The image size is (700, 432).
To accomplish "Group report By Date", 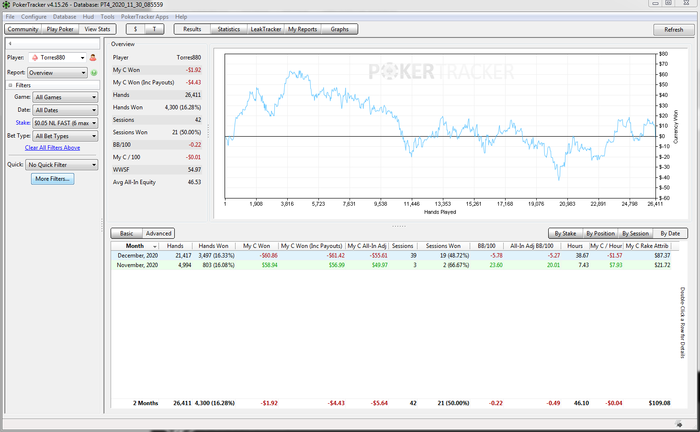I will coord(670,233).
